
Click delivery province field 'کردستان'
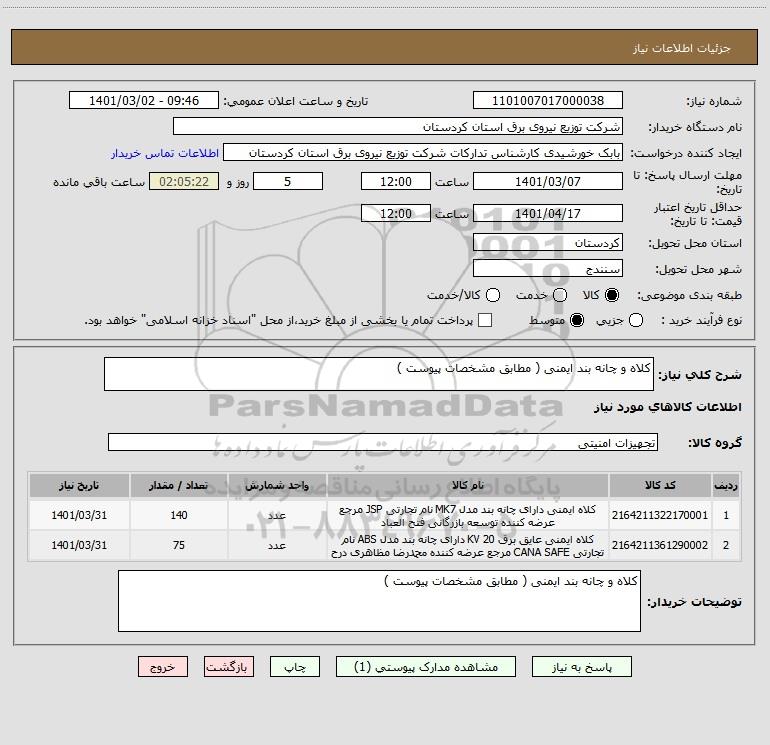[x=548, y=243]
